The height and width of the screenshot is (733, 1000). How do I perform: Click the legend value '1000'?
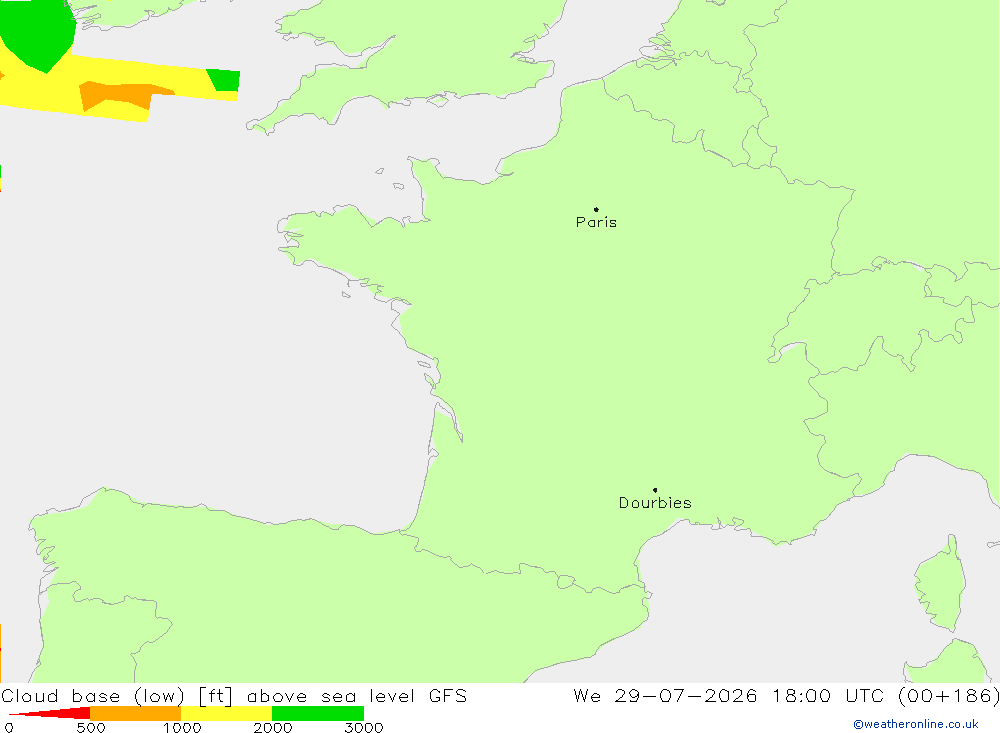[182, 727]
